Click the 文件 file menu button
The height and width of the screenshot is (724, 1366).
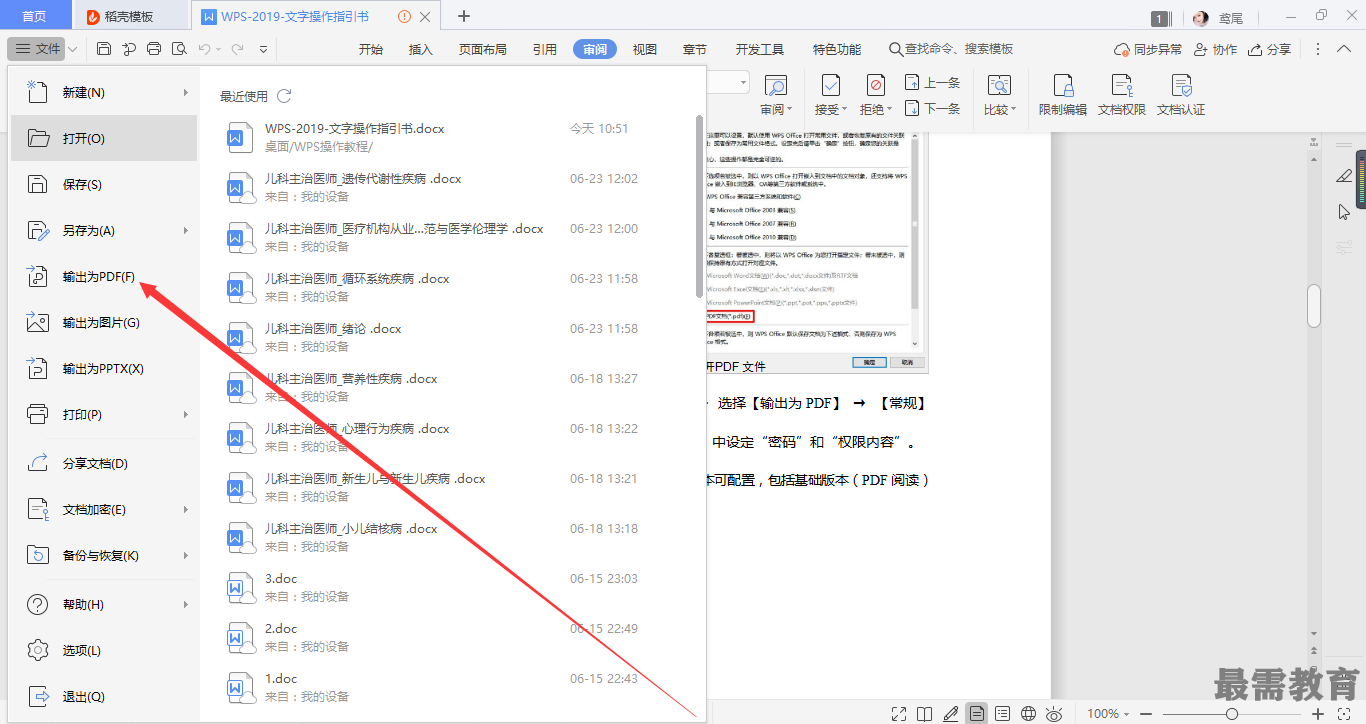pyautogui.click(x=37, y=49)
